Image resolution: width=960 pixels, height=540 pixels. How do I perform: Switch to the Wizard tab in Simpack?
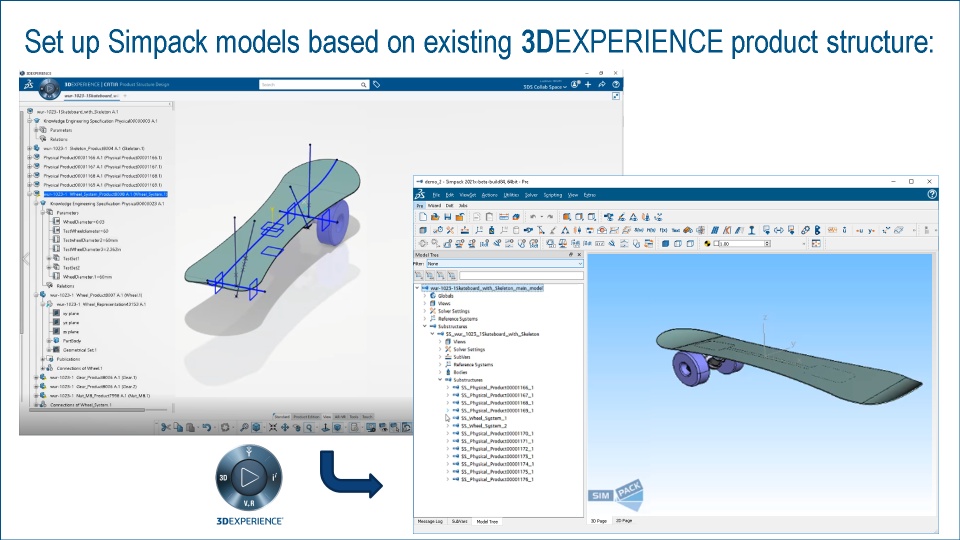pyautogui.click(x=434, y=206)
